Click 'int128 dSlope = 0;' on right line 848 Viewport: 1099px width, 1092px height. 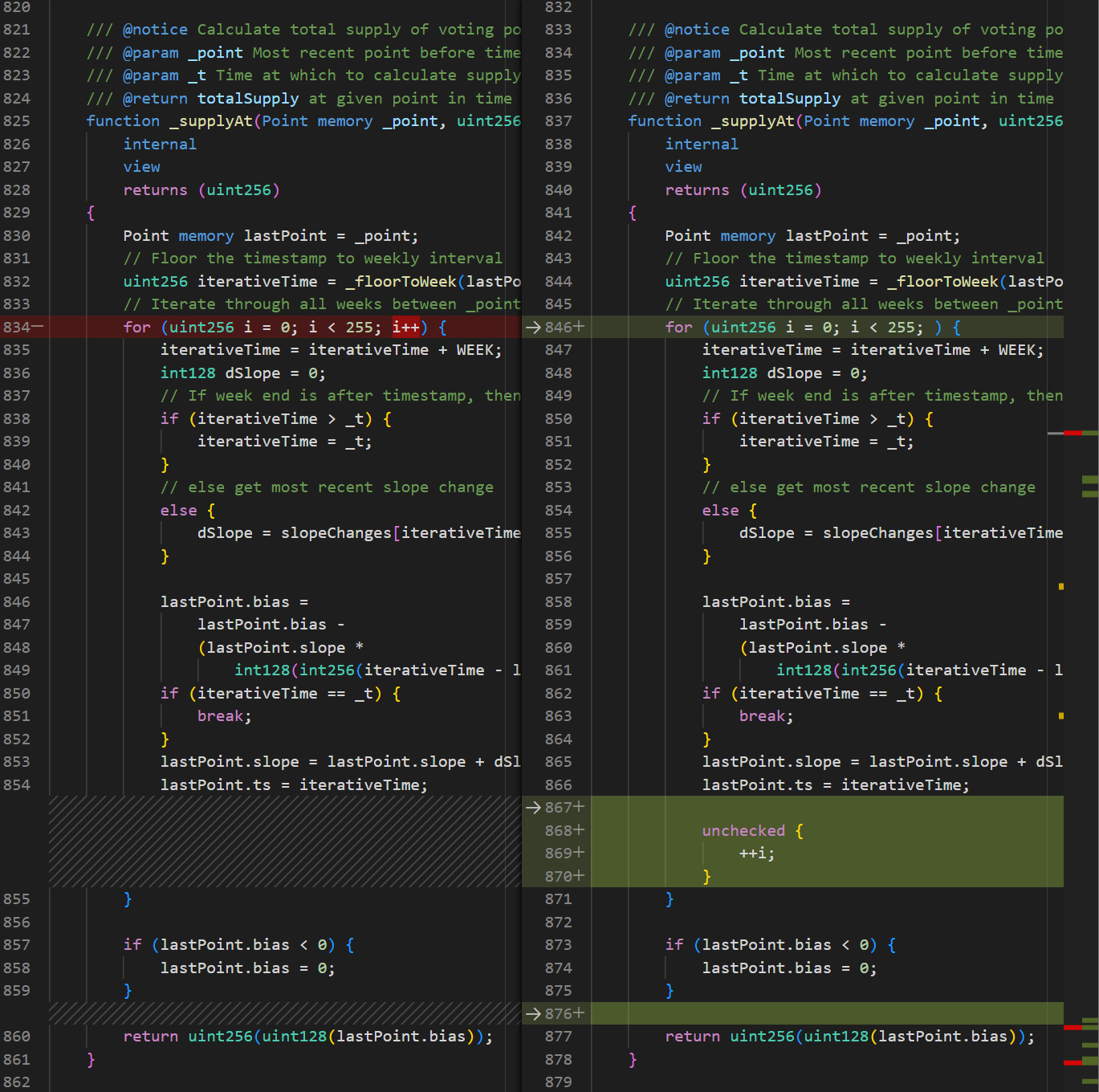785,373
